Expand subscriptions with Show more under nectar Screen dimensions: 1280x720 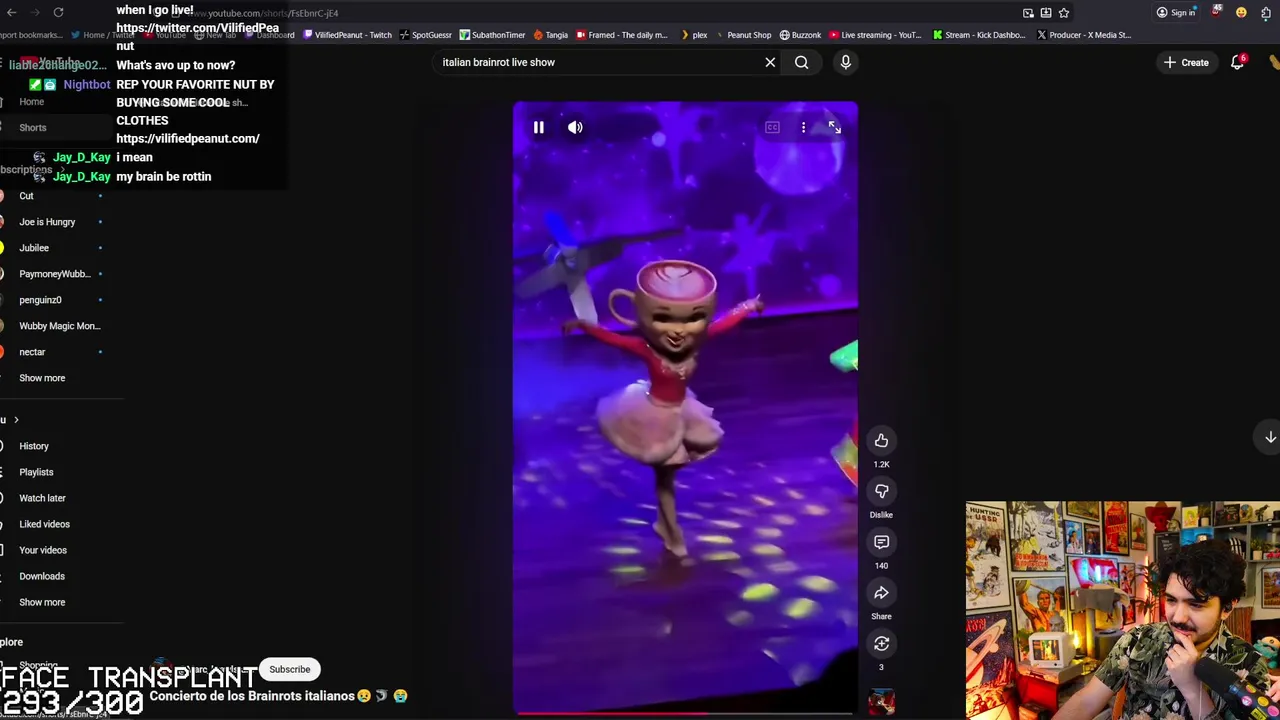[x=42, y=378]
